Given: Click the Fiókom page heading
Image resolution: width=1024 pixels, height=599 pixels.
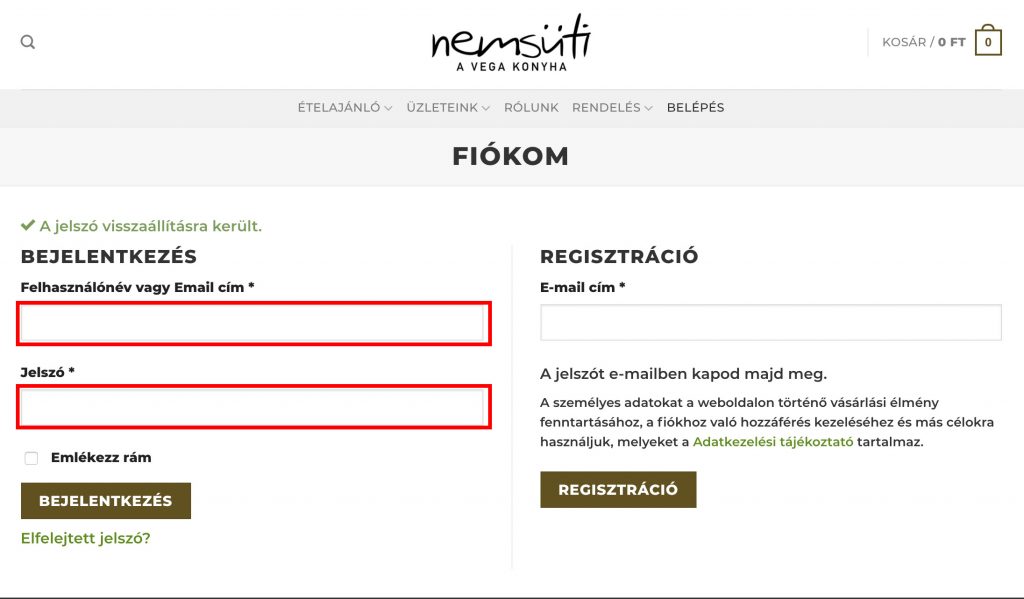Looking at the screenshot, I should point(510,156).
